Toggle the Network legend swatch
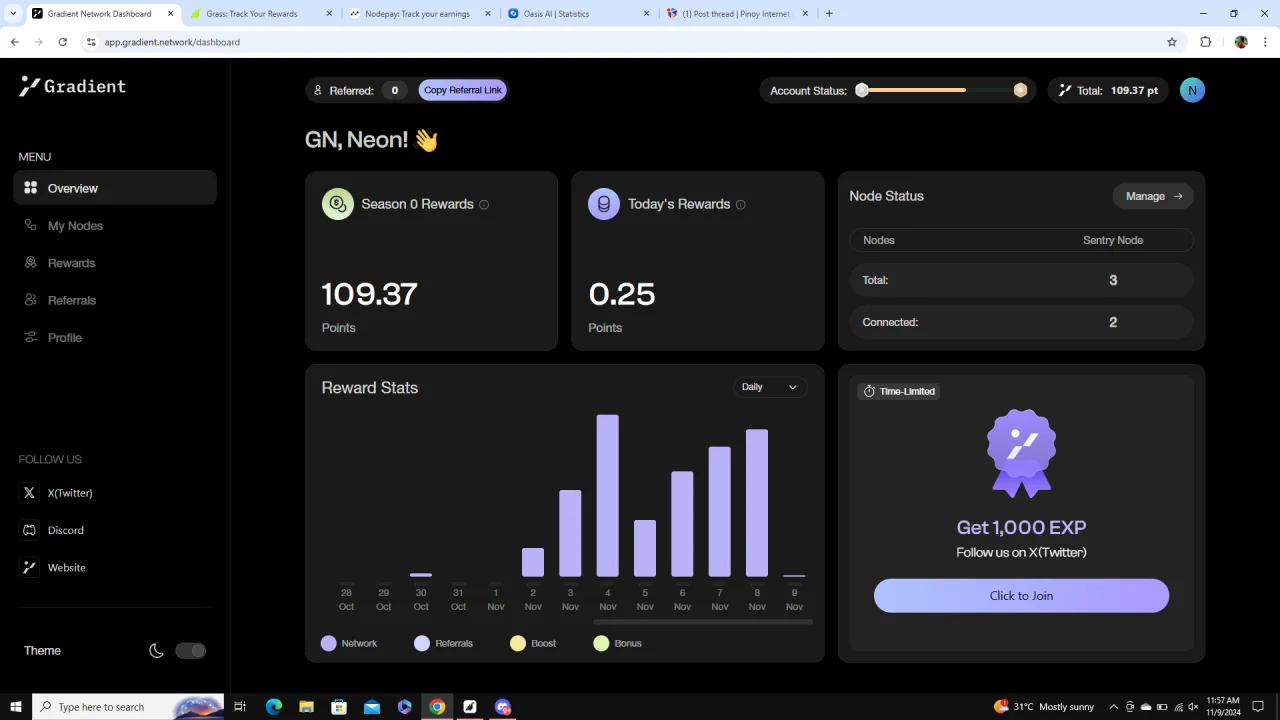Image resolution: width=1280 pixels, height=720 pixels. tap(329, 643)
